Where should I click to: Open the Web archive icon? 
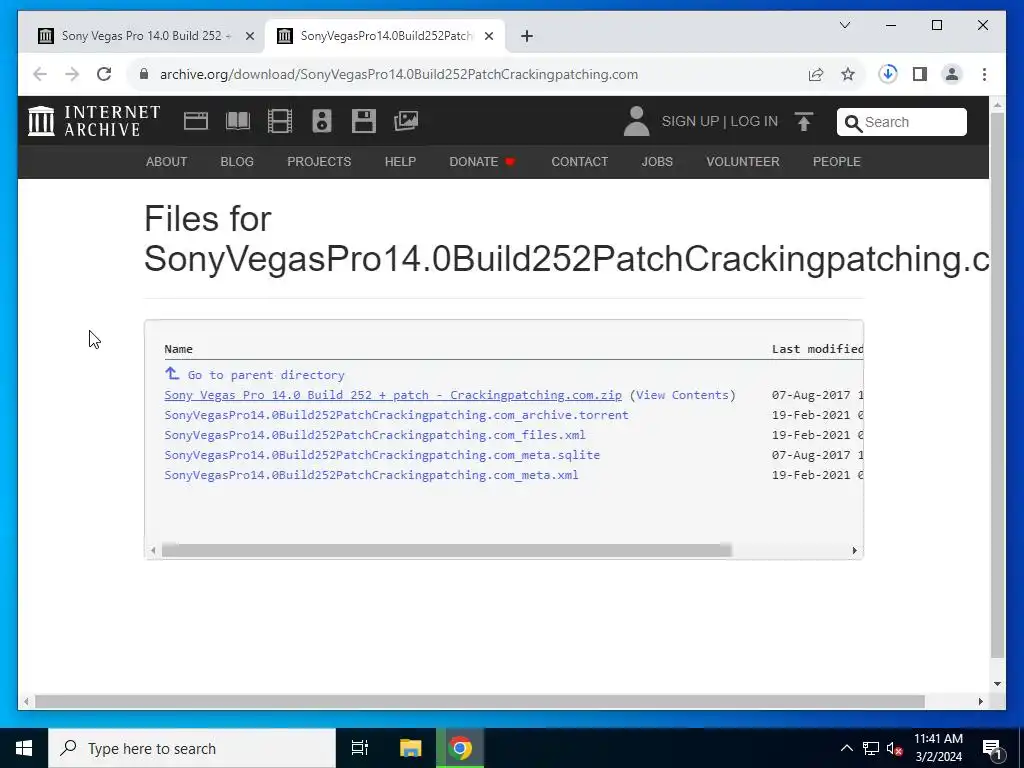click(x=196, y=121)
